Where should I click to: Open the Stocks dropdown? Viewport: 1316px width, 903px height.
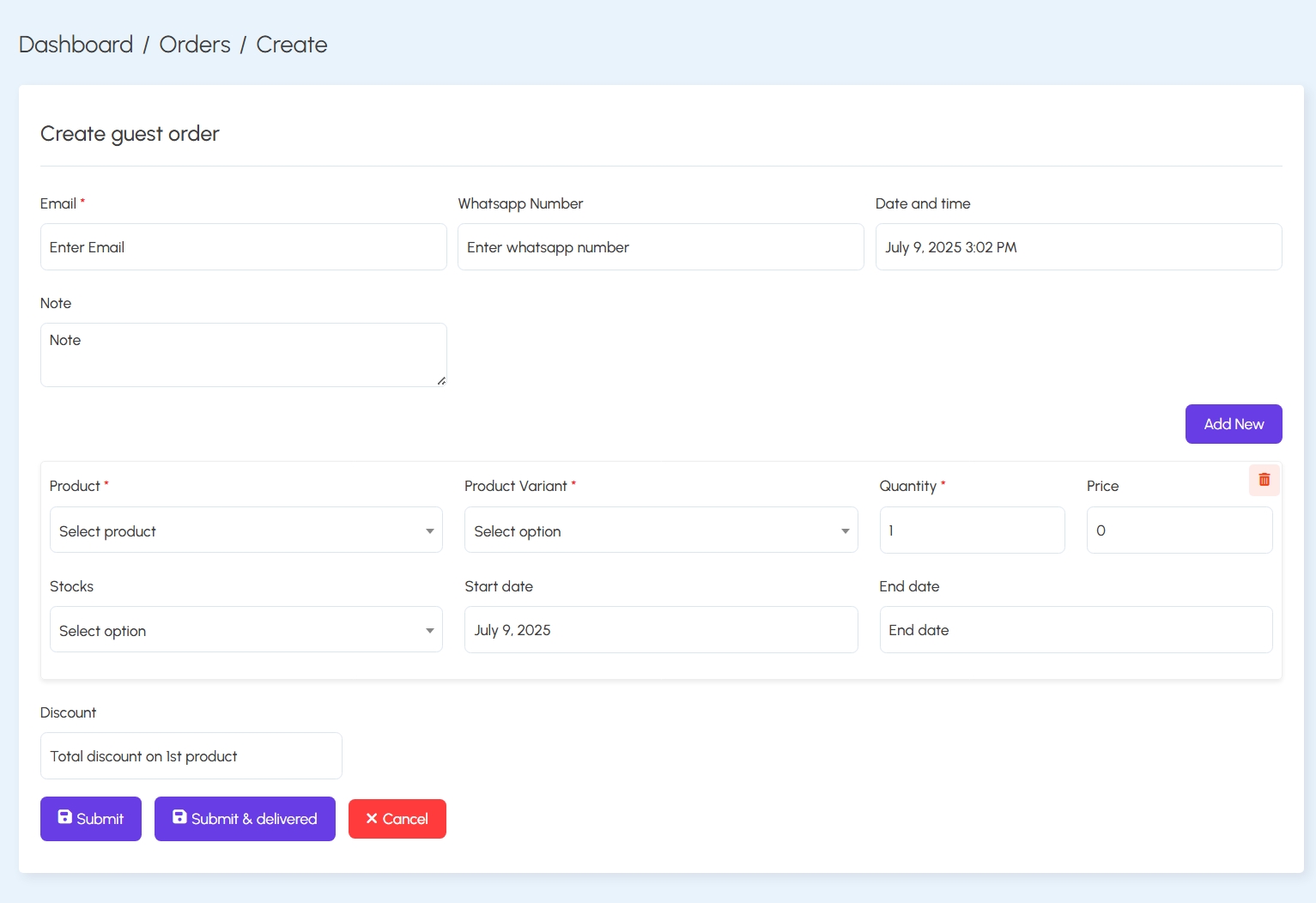pos(246,630)
